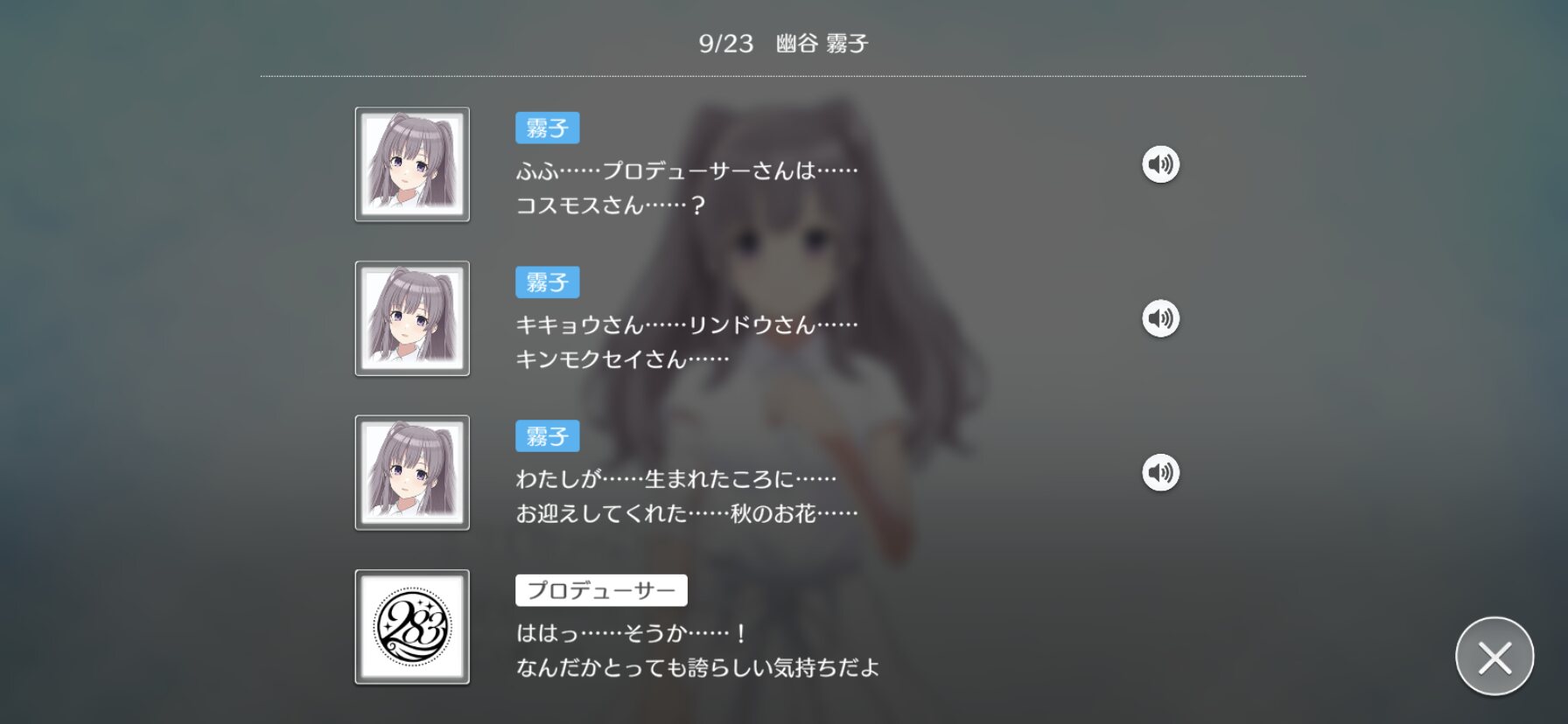Click the 9/23 幽谷 霧子 header title
The image size is (1568, 724).
click(x=783, y=44)
